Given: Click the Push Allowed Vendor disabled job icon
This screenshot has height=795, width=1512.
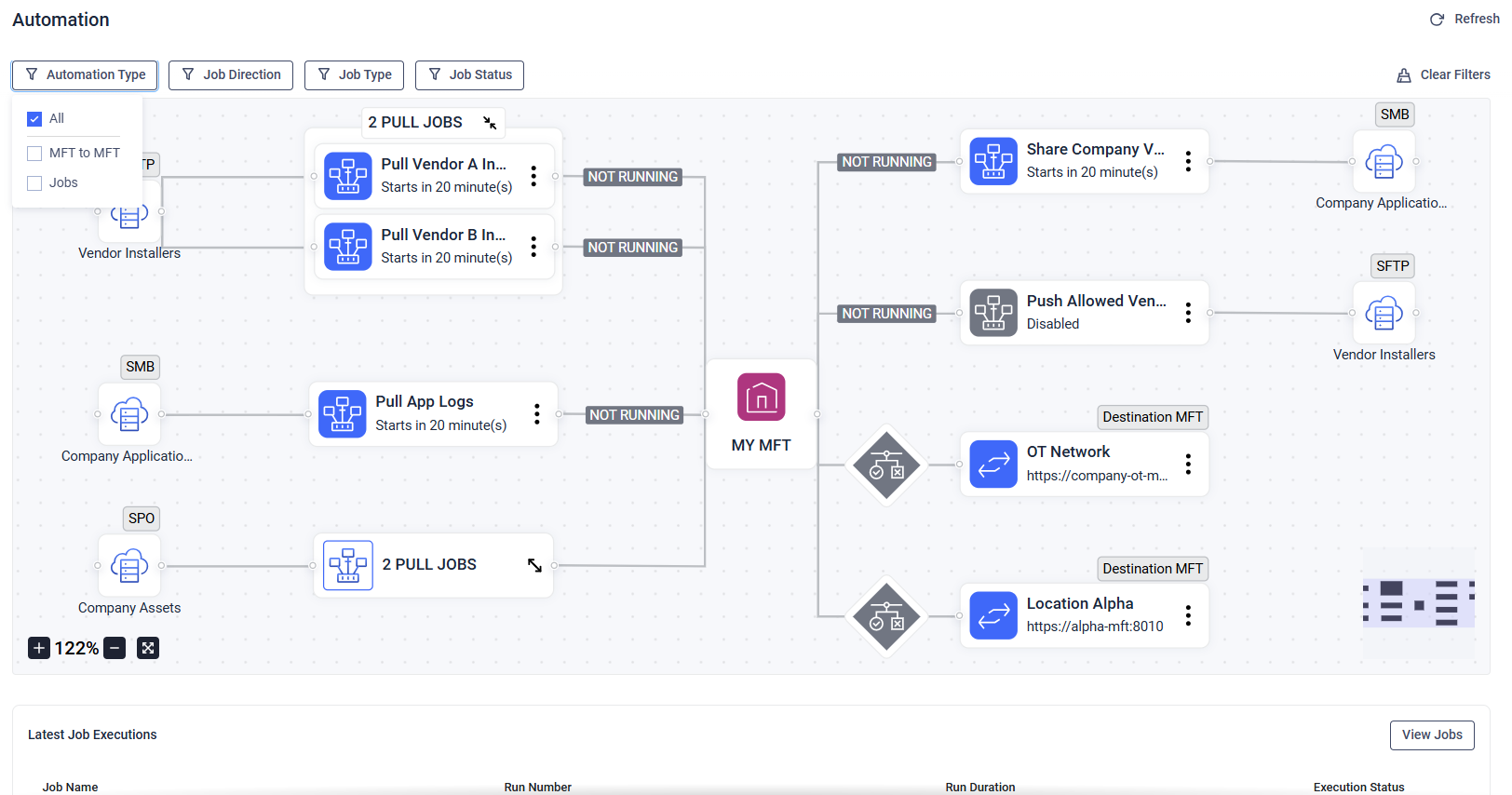Looking at the screenshot, I should pyautogui.click(x=992, y=312).
